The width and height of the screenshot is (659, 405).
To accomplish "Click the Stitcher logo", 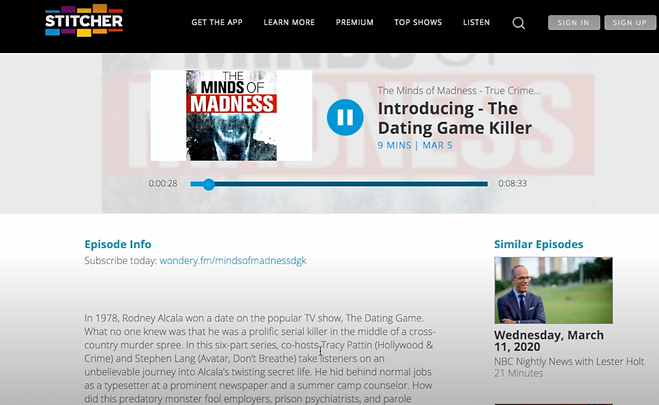I will (x=84, y=21).
